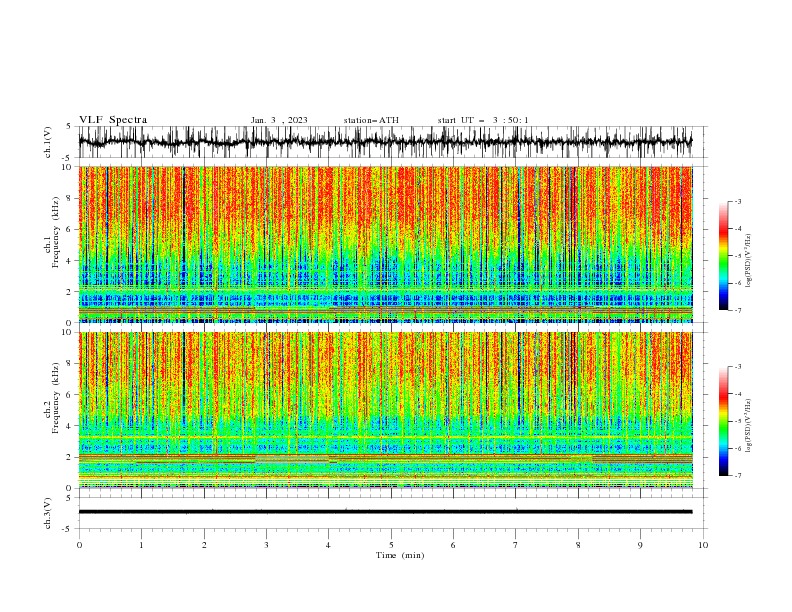Click the ch.1 Frequency (kHz) axis label
The height and width of the screenshot is (612, 792).
(52, 233)
